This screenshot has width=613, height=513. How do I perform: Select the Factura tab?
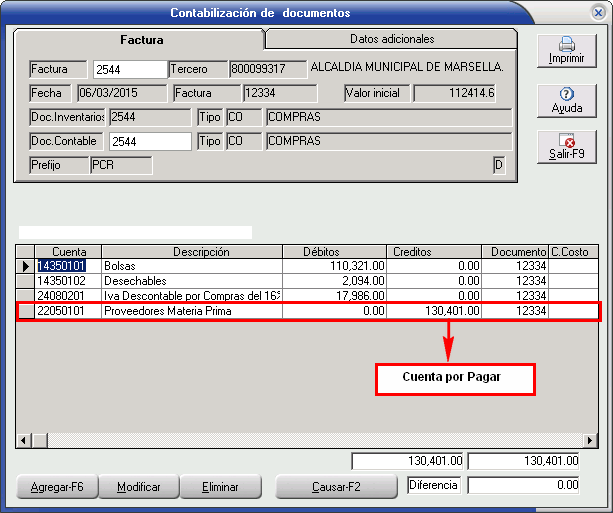(x=141, y=40)
